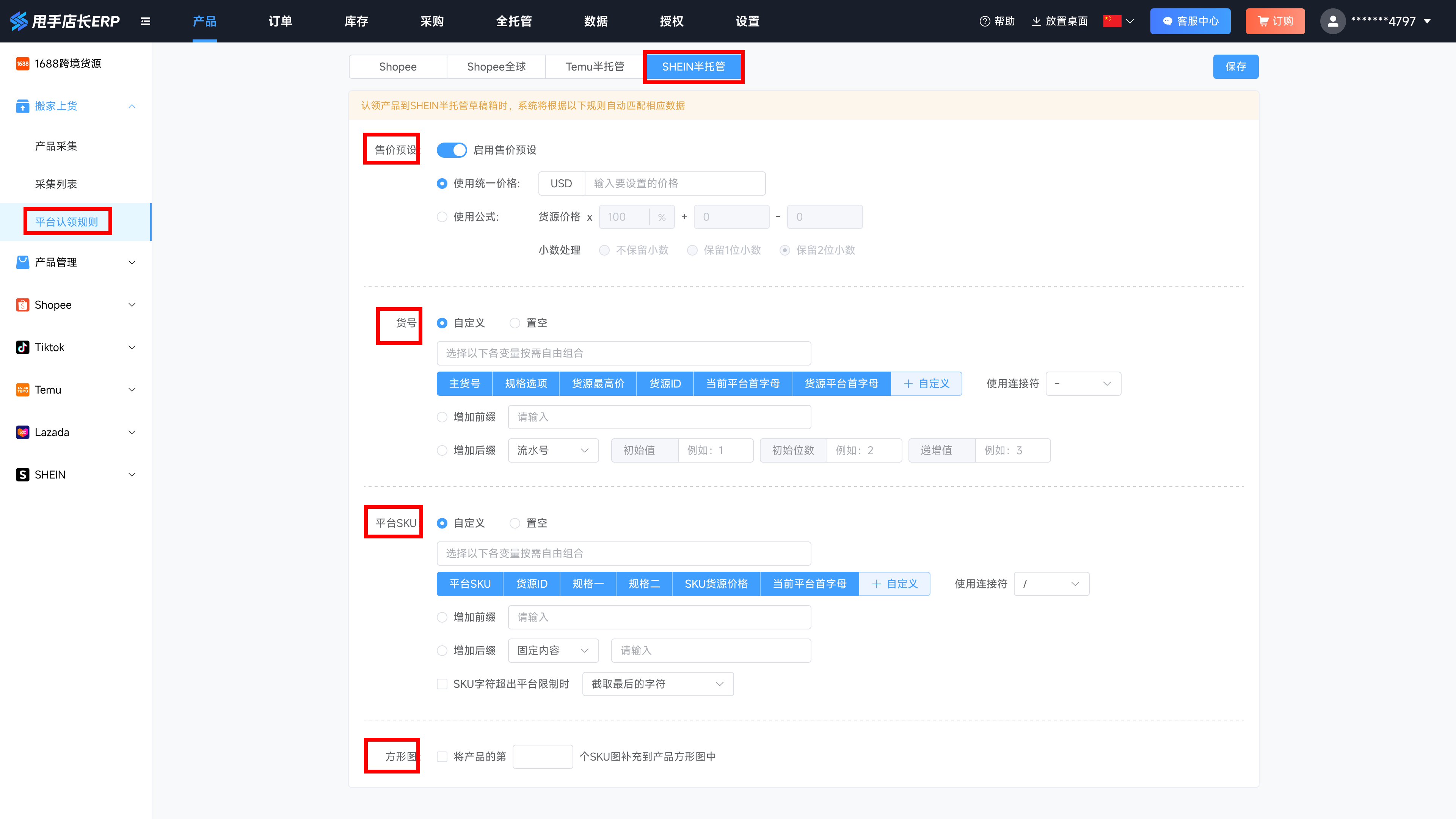Select 置空 radio under 平台SKU
This screenshot has width=1456, height=819.
pos(515,523)
